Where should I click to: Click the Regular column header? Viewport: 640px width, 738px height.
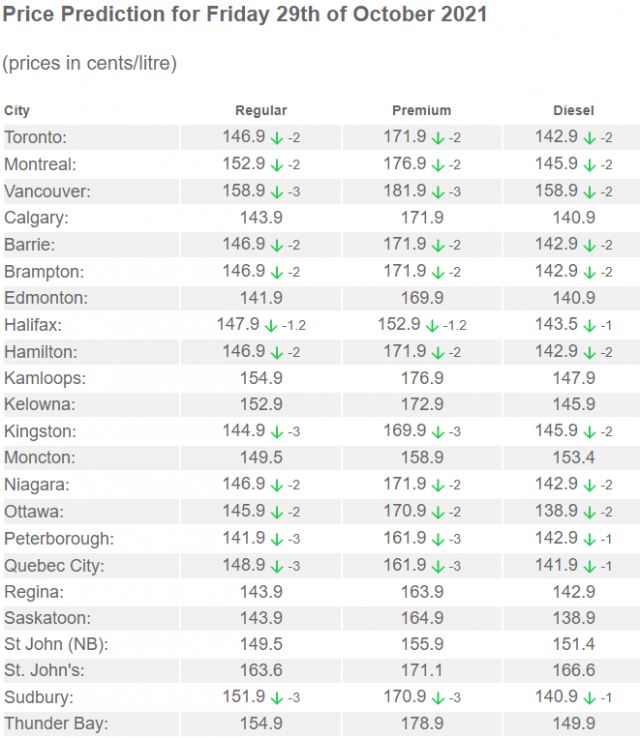click(261, 111)
